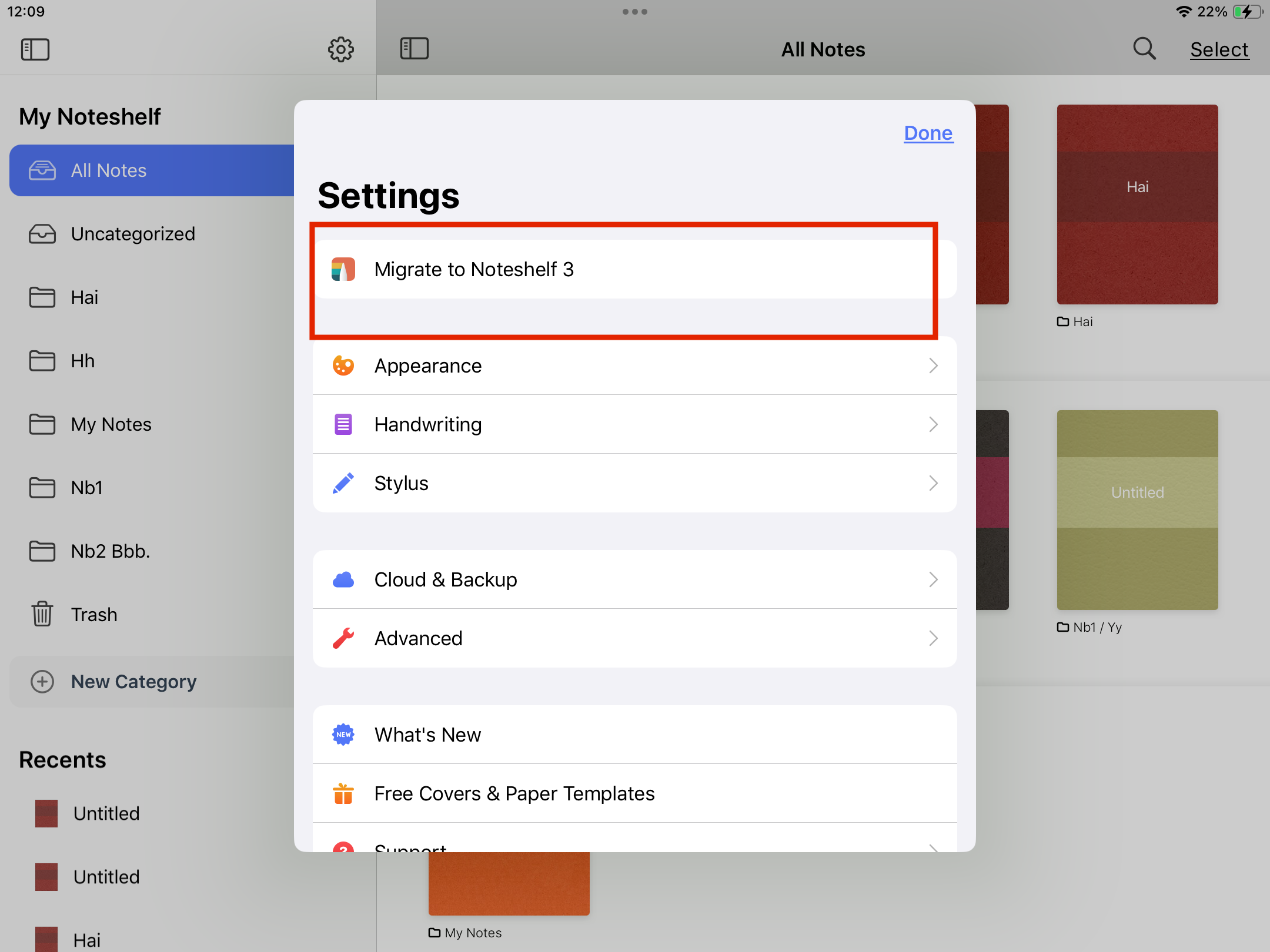Click the All Notes inbox icon
The height and width of the screenshot is (952, 1270).
(x=42, y=170)
